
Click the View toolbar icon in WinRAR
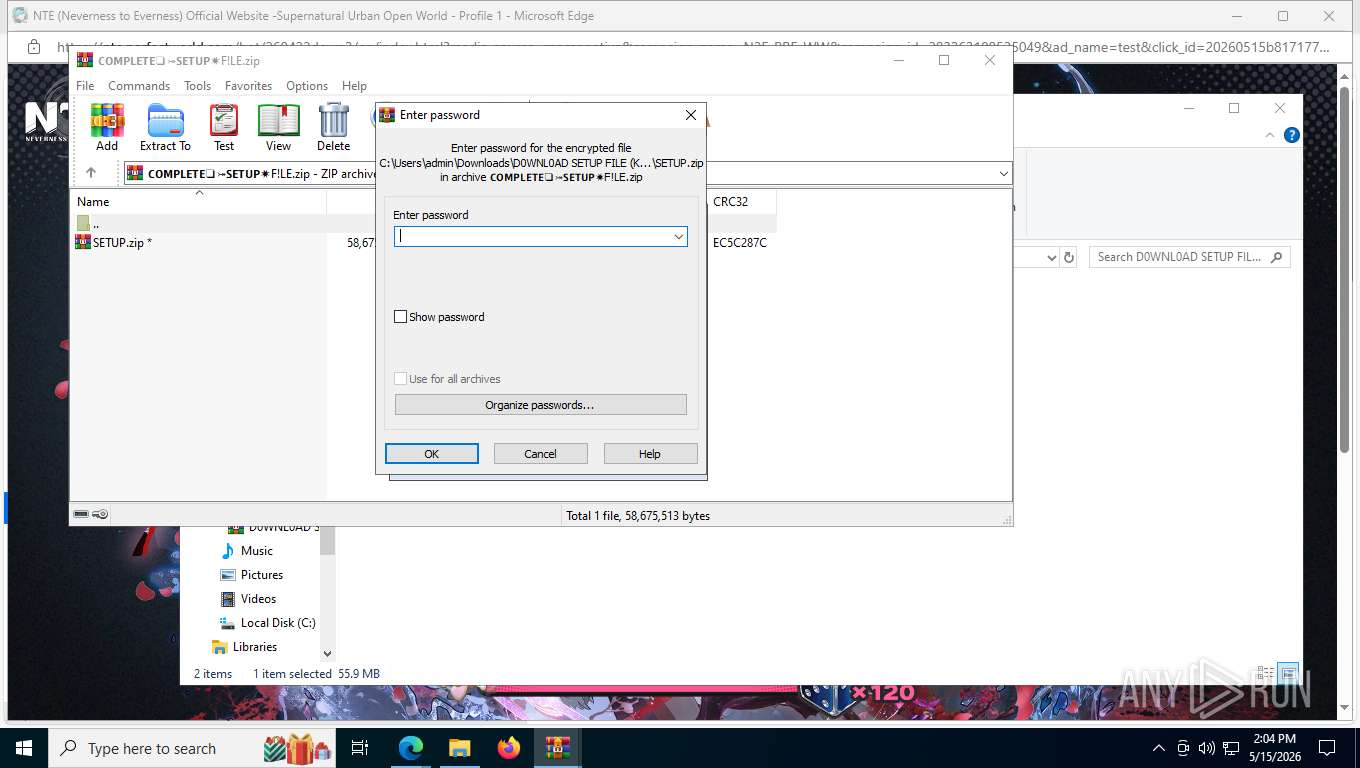click(x=278, y=127)
